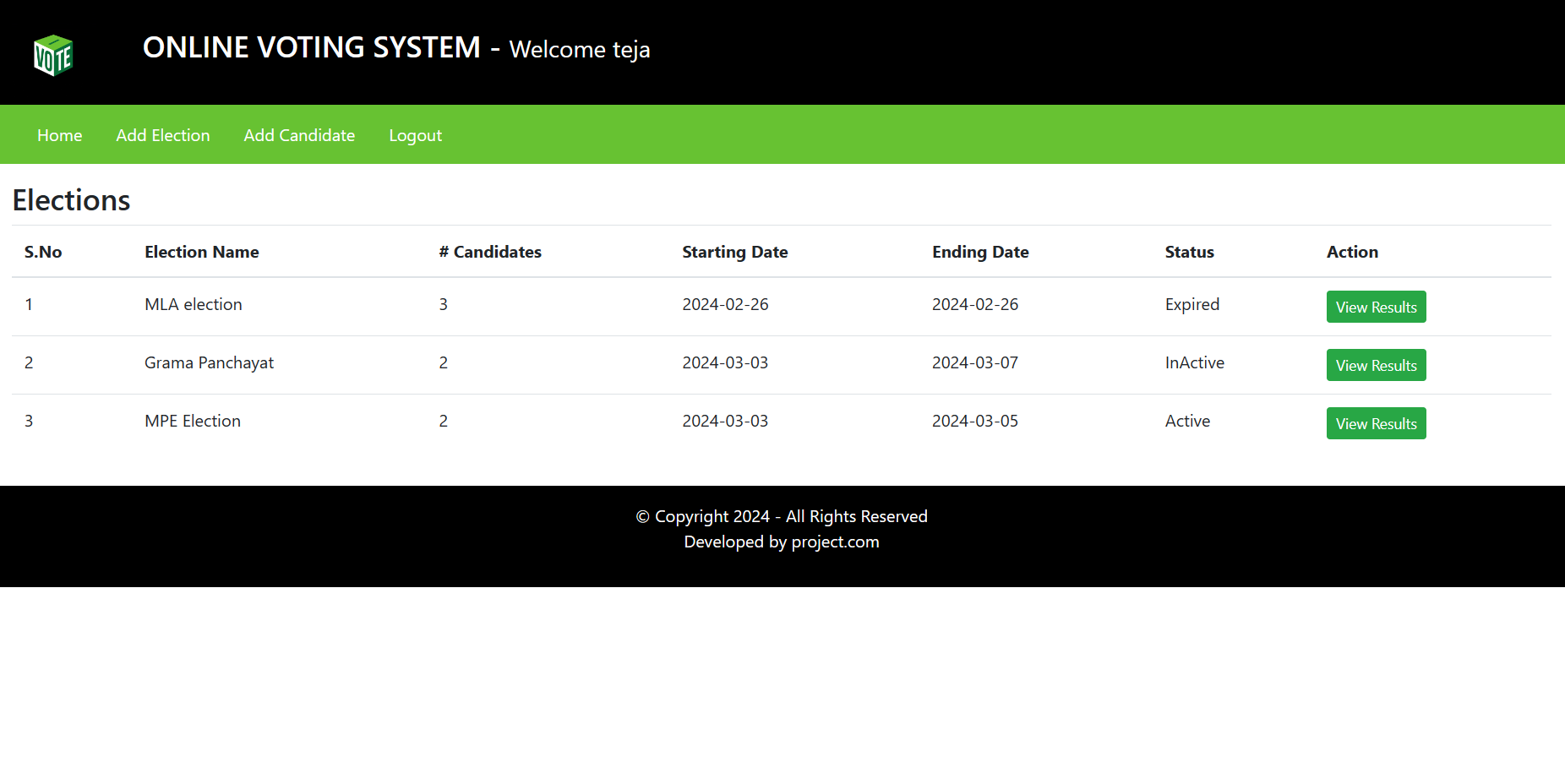Open the Add Candidate page
The image size is (1565, 784).
299,135
